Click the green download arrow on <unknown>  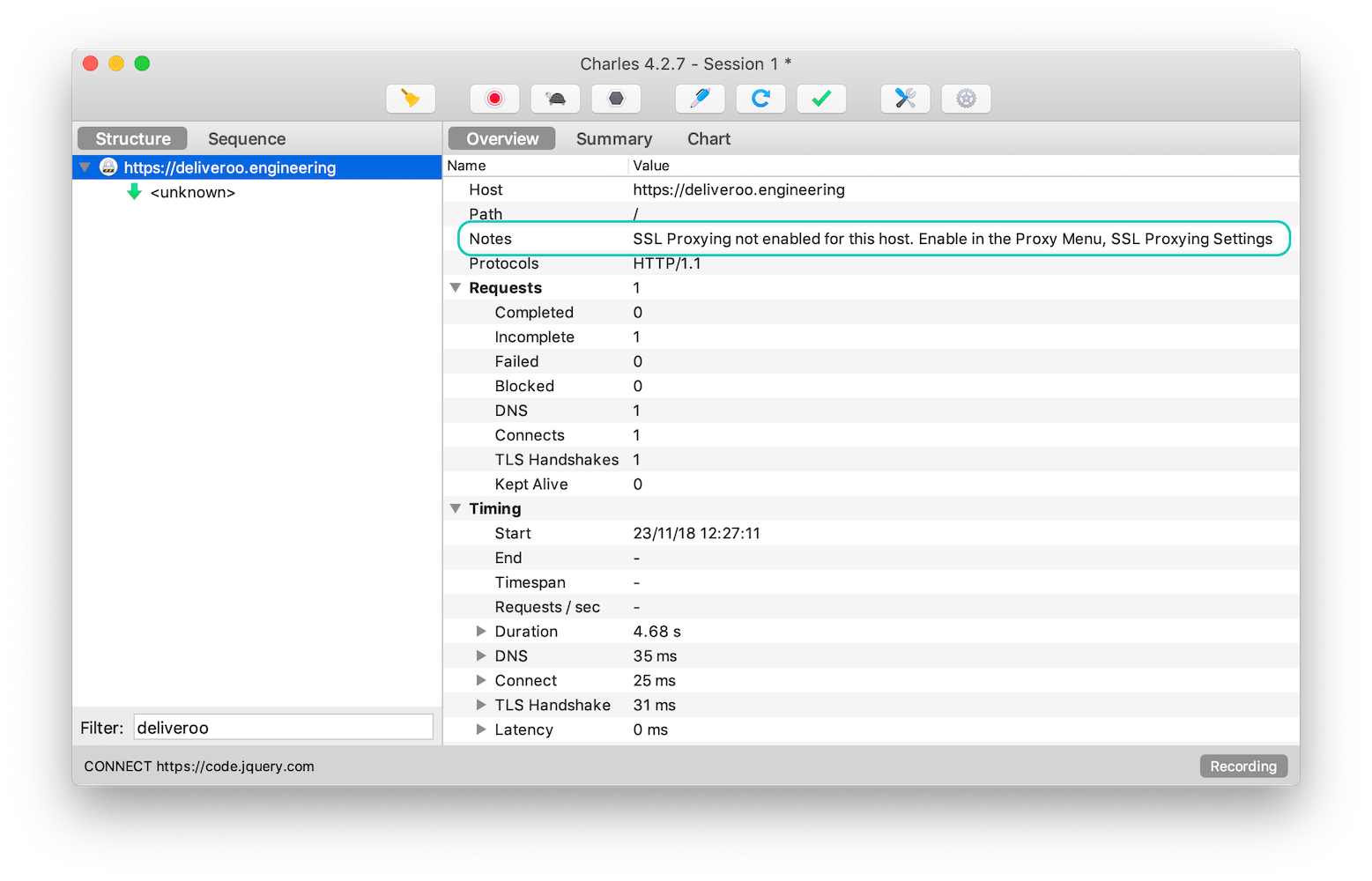click(134, 191)
